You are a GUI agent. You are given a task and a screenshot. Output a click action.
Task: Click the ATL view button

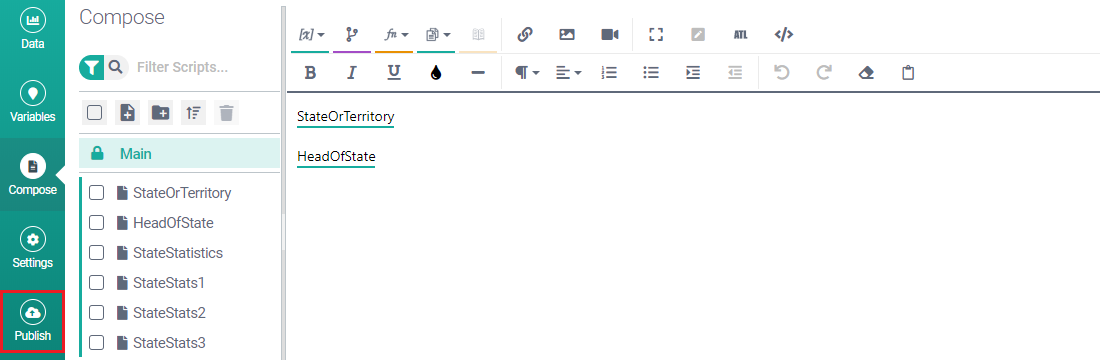[x=740, y=34]
